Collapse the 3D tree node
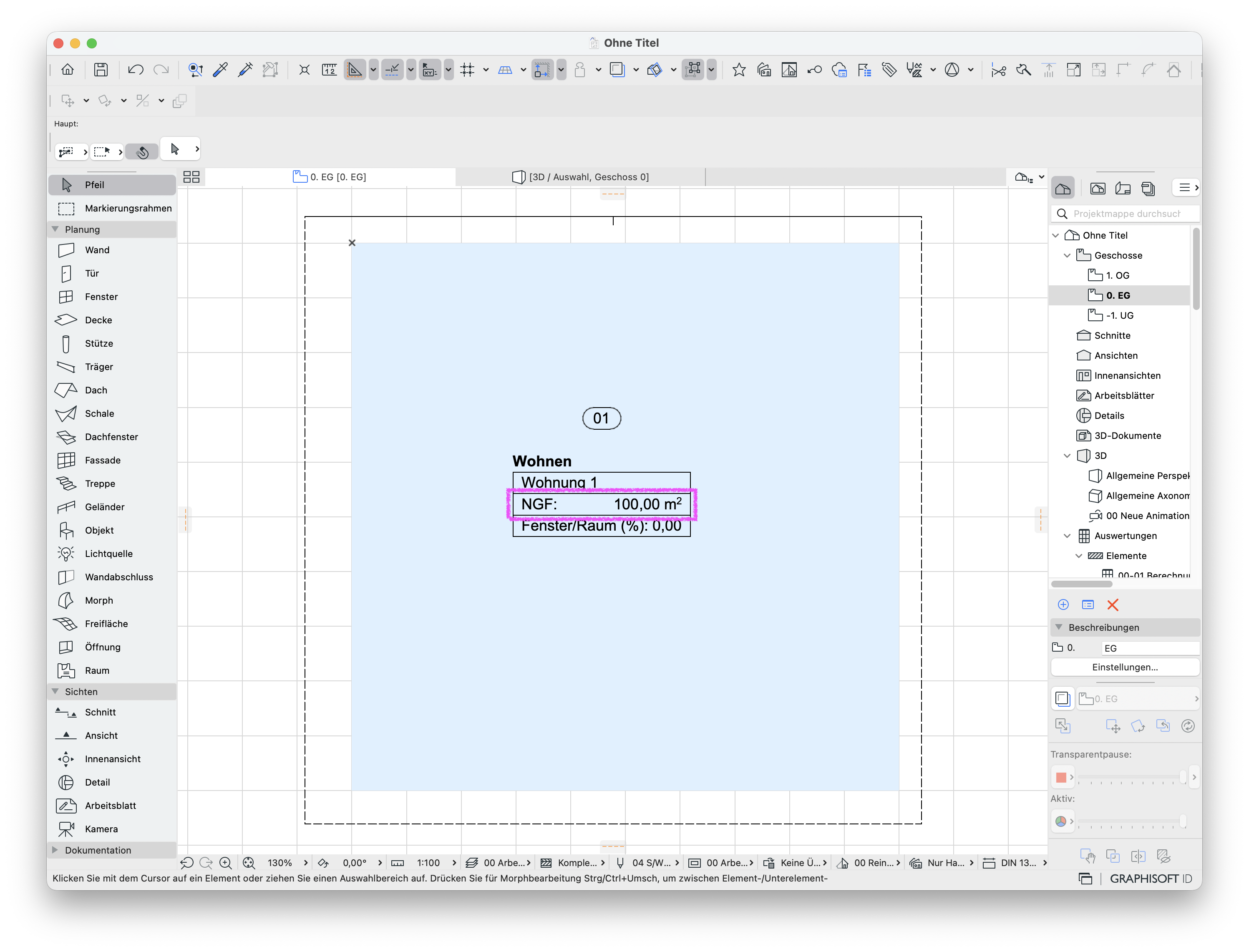Image resolution: width=1249 pixels, height=952 pixels. pyautogui.click(x=1067, y=456)
